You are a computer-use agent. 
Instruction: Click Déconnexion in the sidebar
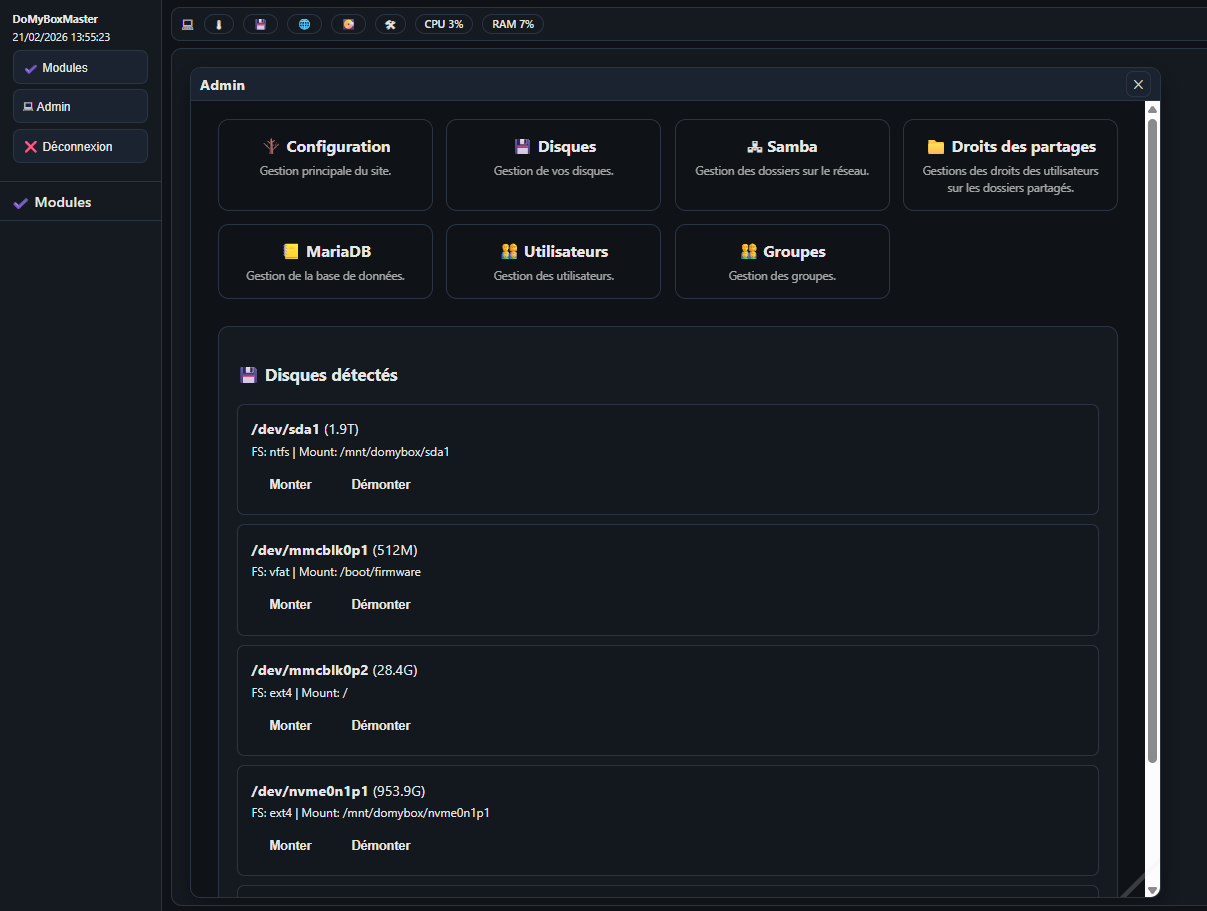(x=80, y=146)
